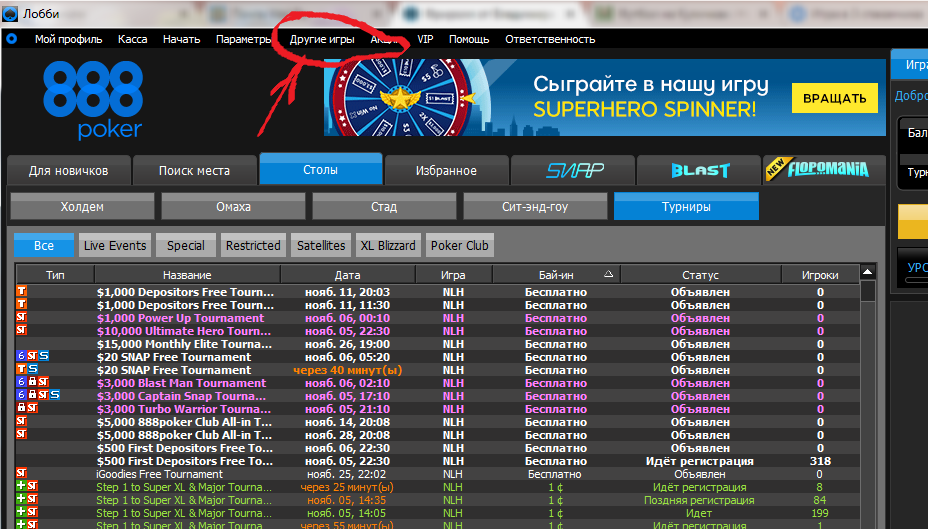
Task: Click the ST icon of $10,000 Ultimate Hero Tournament
Action: click(21, 330)
